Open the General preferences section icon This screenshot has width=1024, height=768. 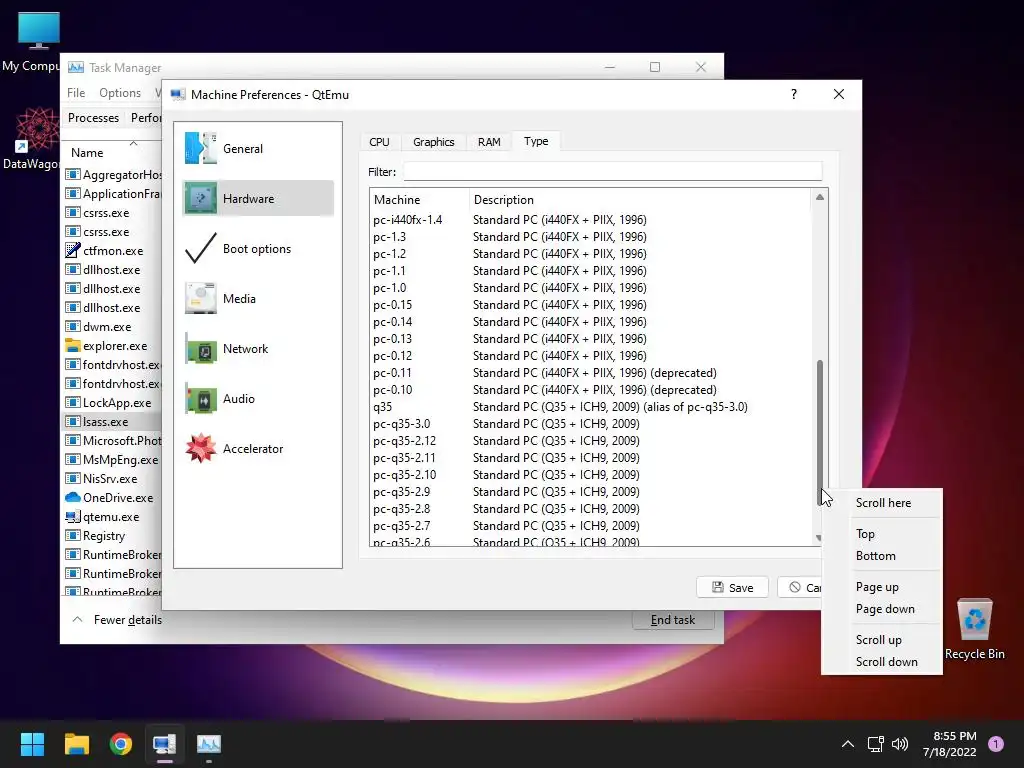click(x=200, y=148)
